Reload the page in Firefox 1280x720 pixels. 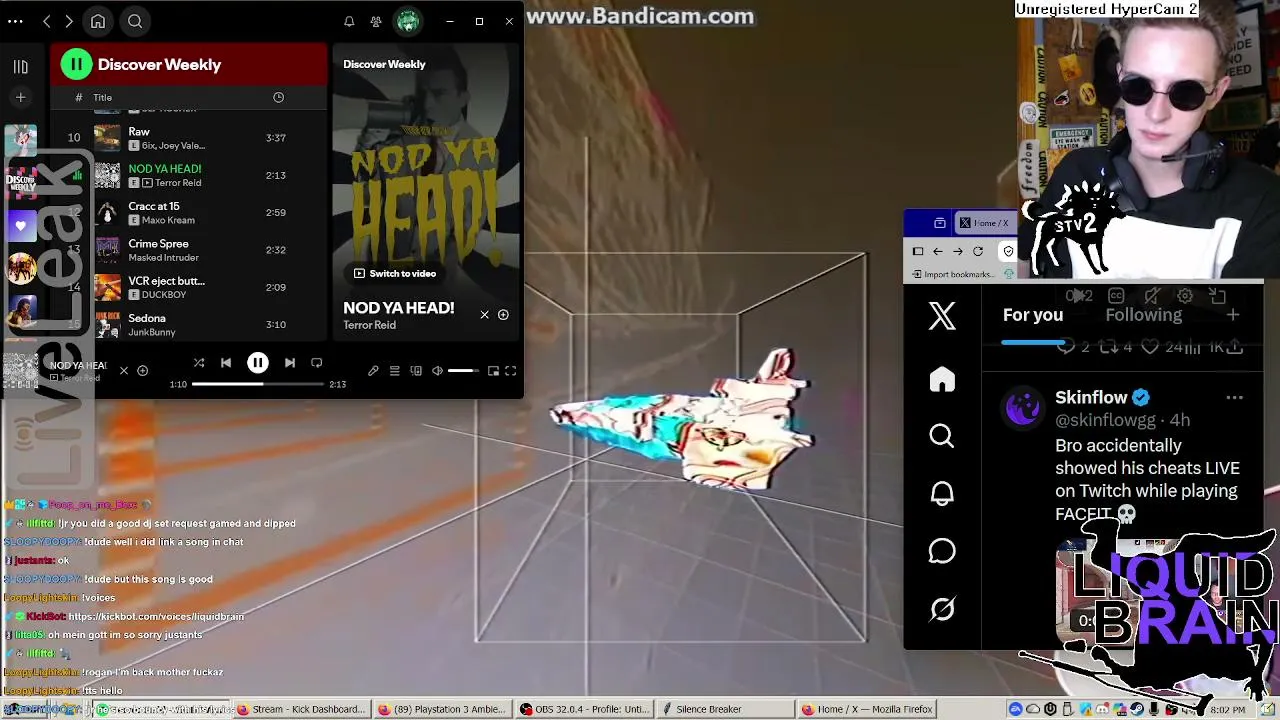click(x=978, y=251)
